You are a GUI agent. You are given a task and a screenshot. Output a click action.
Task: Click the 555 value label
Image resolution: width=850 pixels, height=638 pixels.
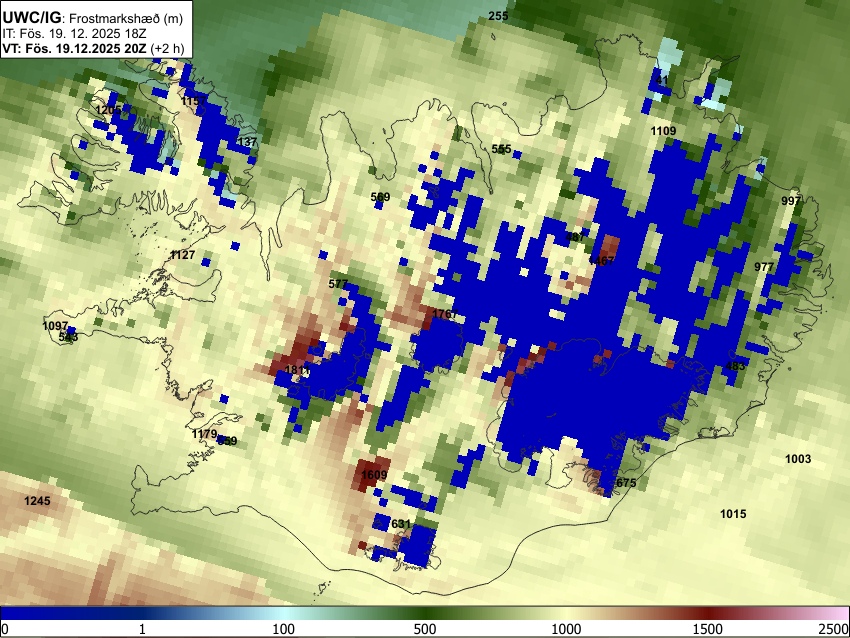click(501, 149)
